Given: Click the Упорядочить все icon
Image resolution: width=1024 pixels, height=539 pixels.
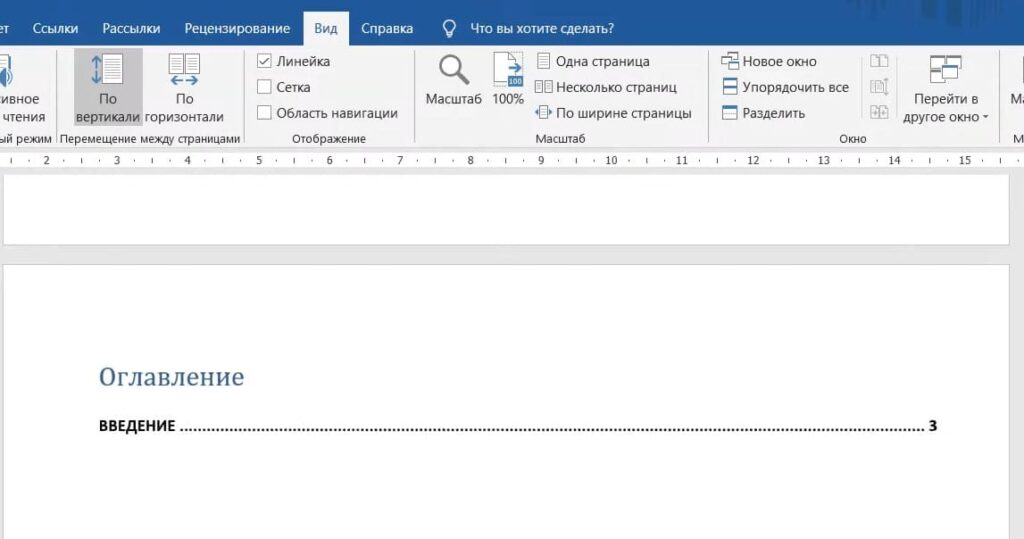Looking at the screenshot, I should [x=729, y=87].
